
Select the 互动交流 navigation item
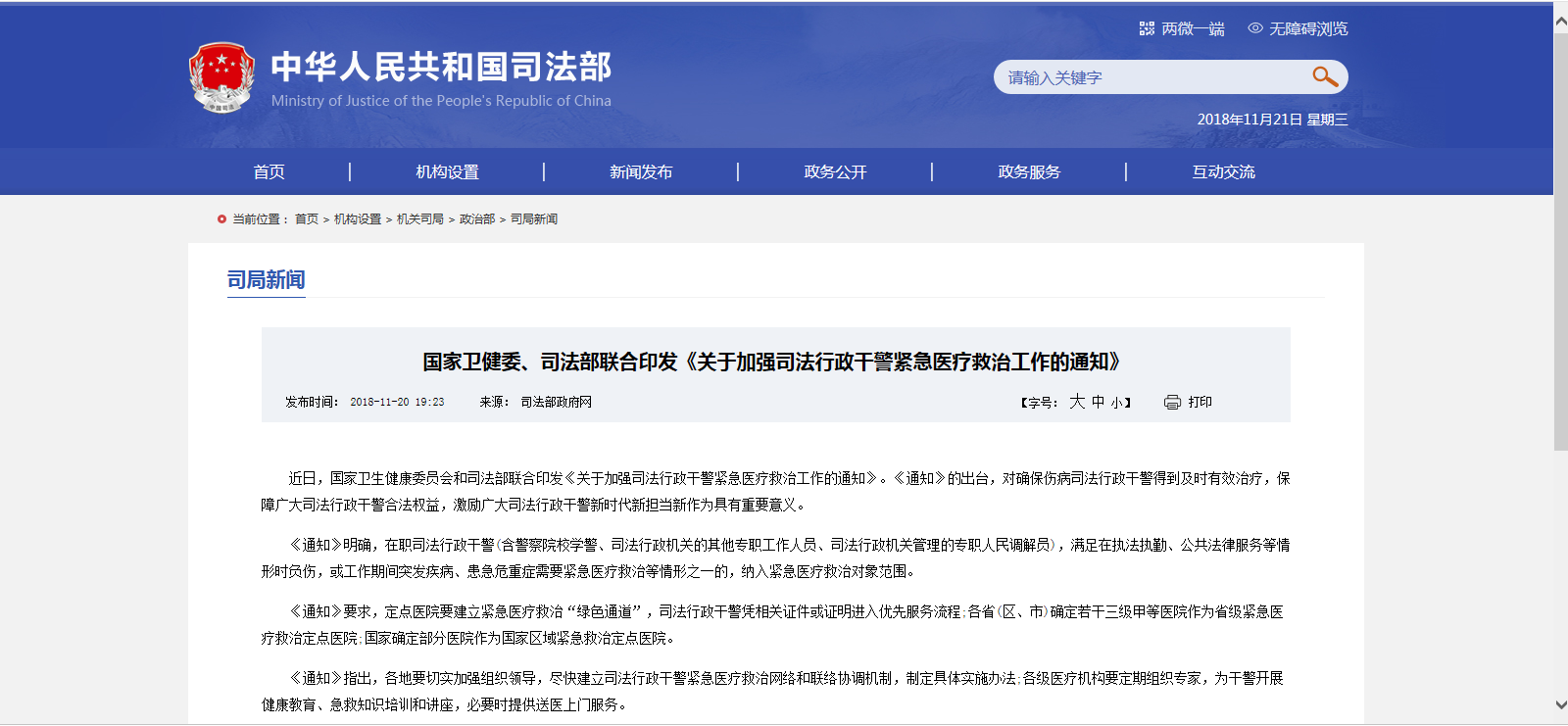click(x=1223, y=171)
